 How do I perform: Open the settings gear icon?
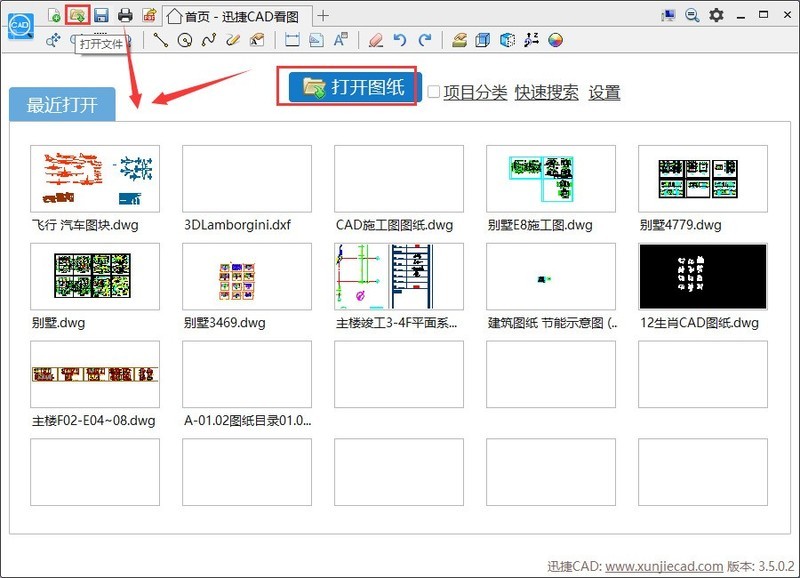pos(716,15)
